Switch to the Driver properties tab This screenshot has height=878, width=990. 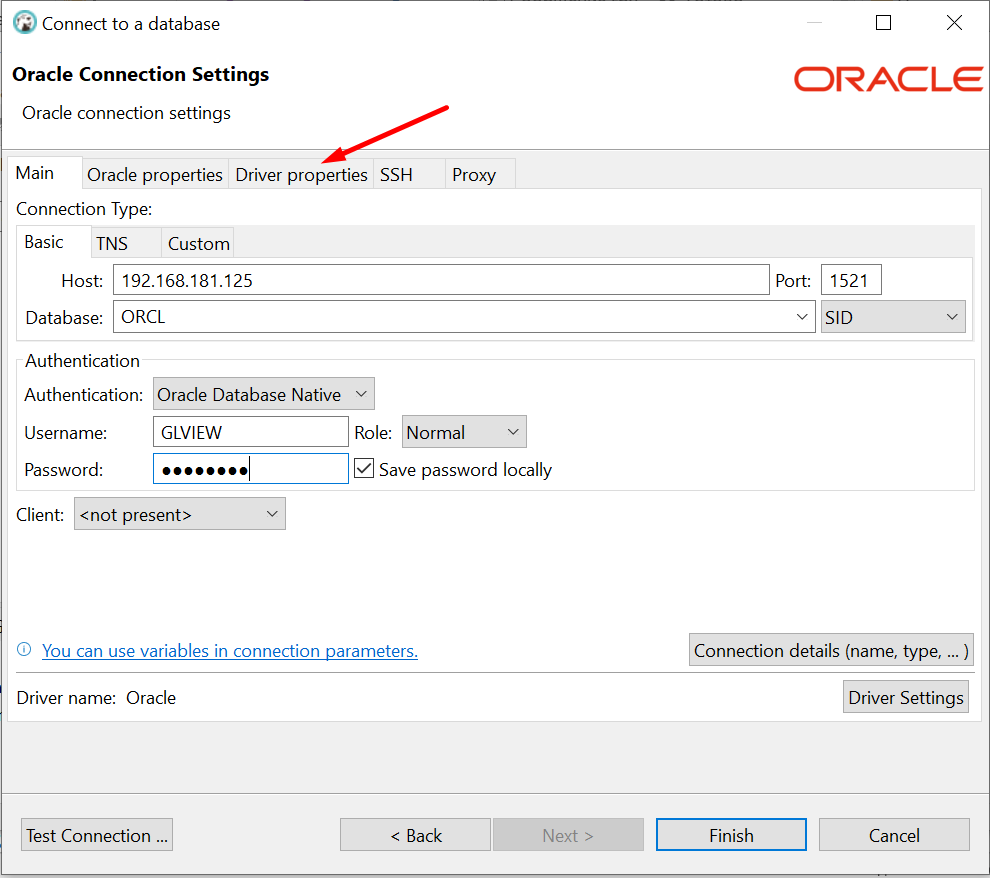tap(301, 174)
